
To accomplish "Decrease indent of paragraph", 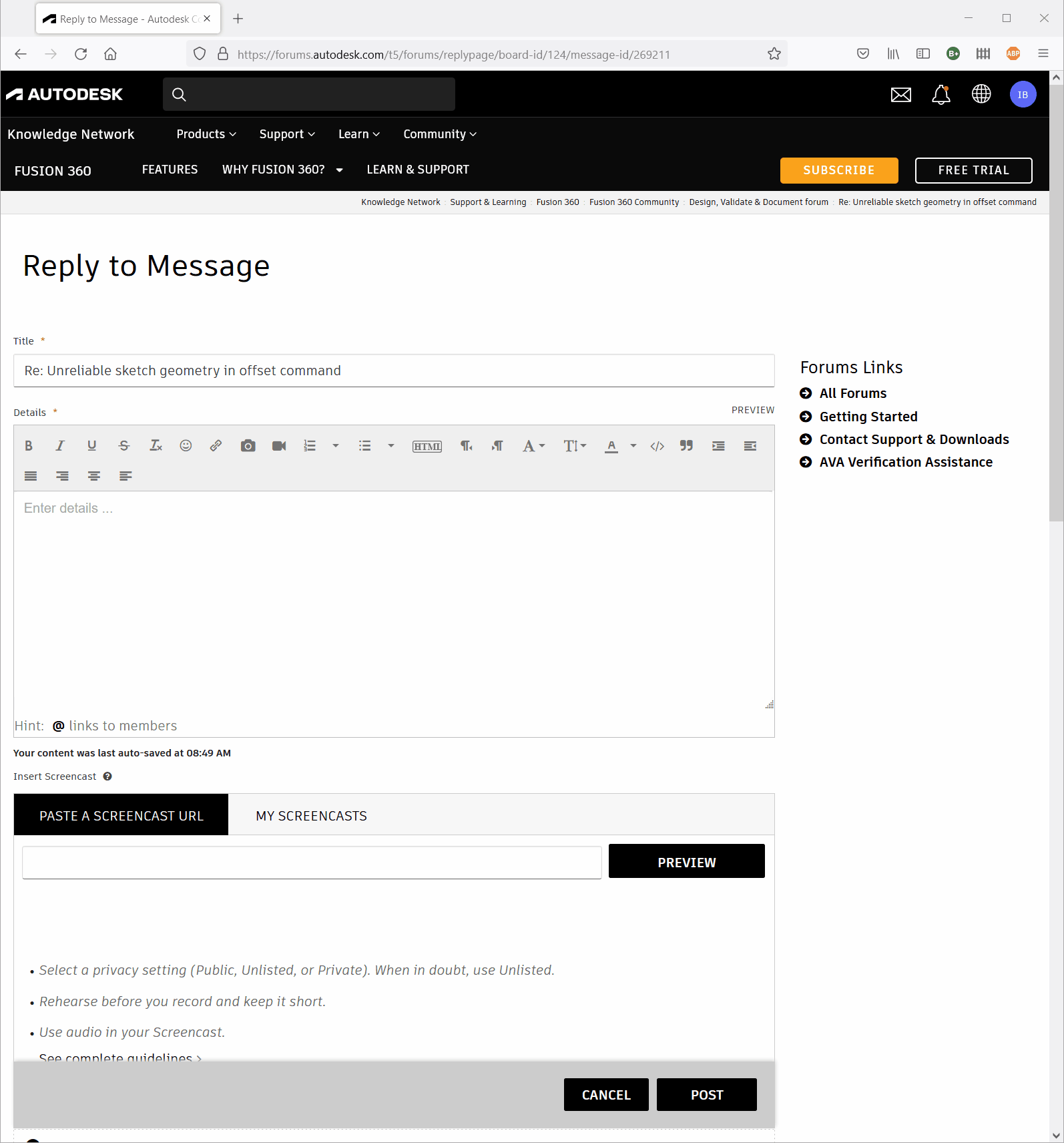I will pyautogui.click(x=750, y=446).
